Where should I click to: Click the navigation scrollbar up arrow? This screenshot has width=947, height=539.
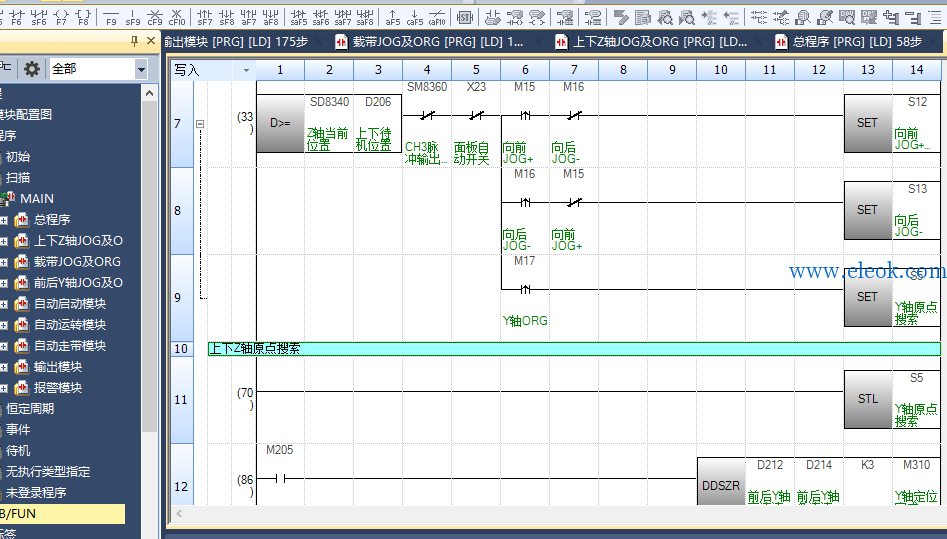coord(149,93)
